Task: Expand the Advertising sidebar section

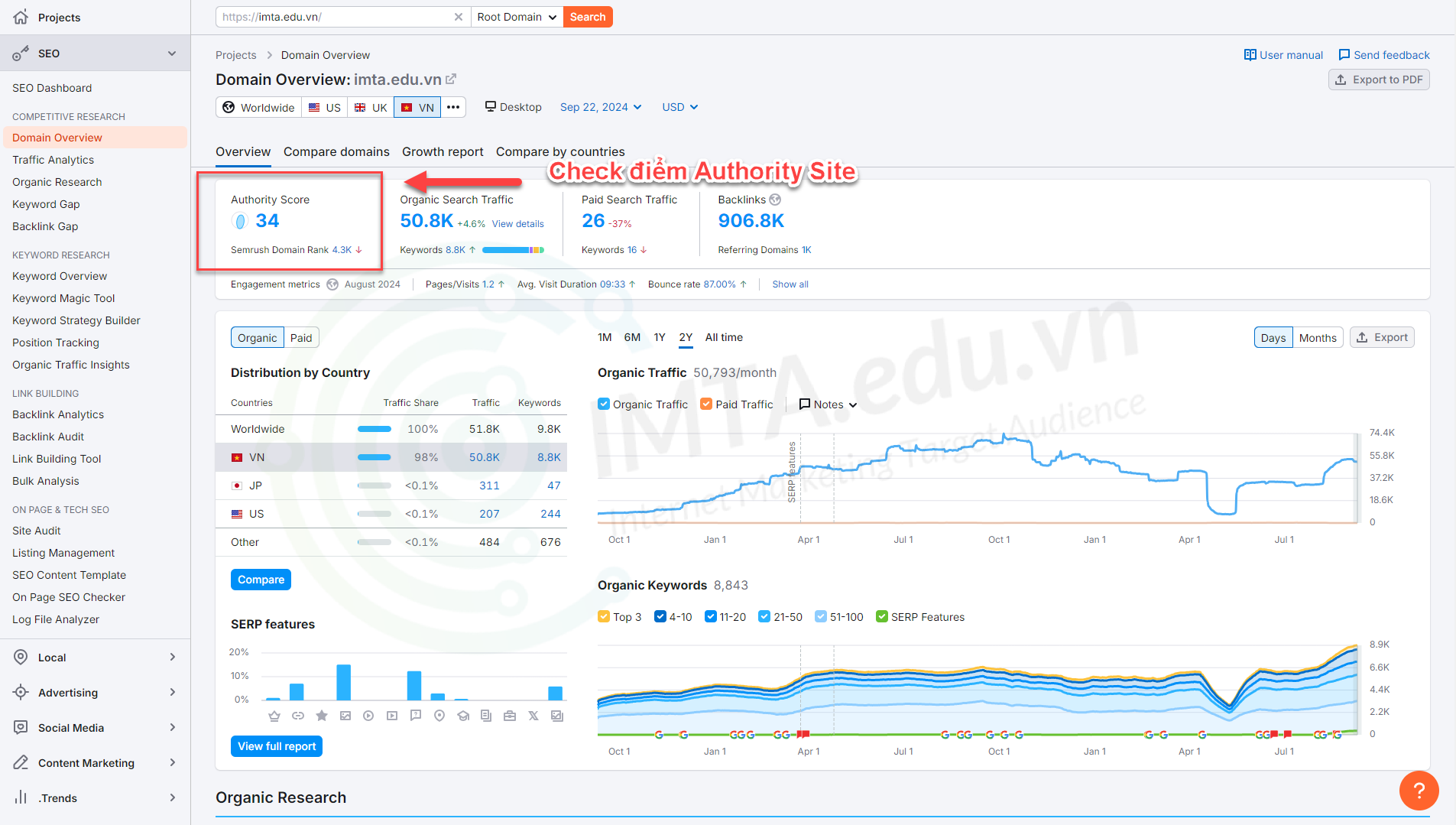Action: click(x=172, y=692)
